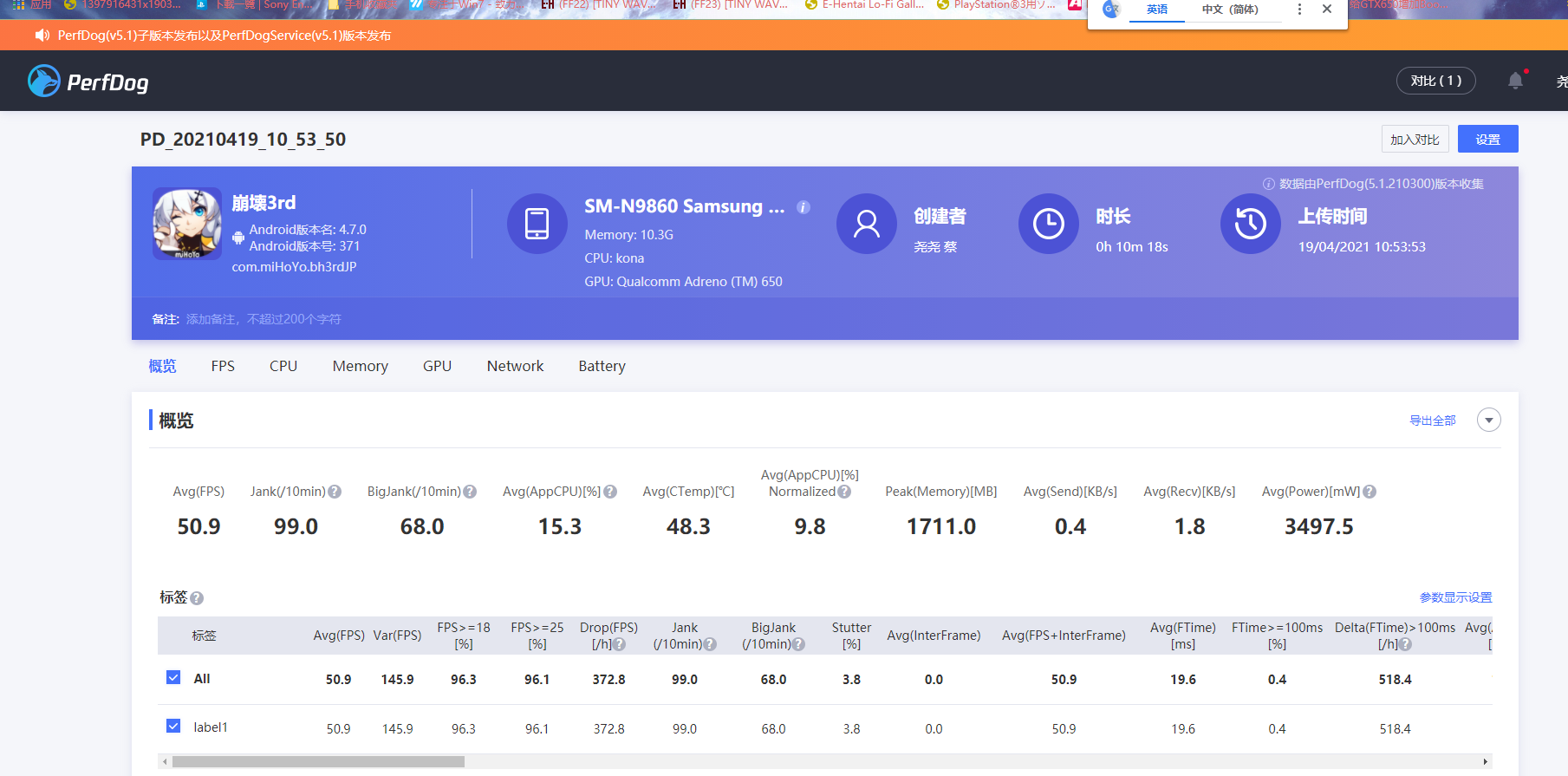
Task: Click help icon beside Jank(/10min) overview metric
Action: pyautogui.click(x=335, y=492)
